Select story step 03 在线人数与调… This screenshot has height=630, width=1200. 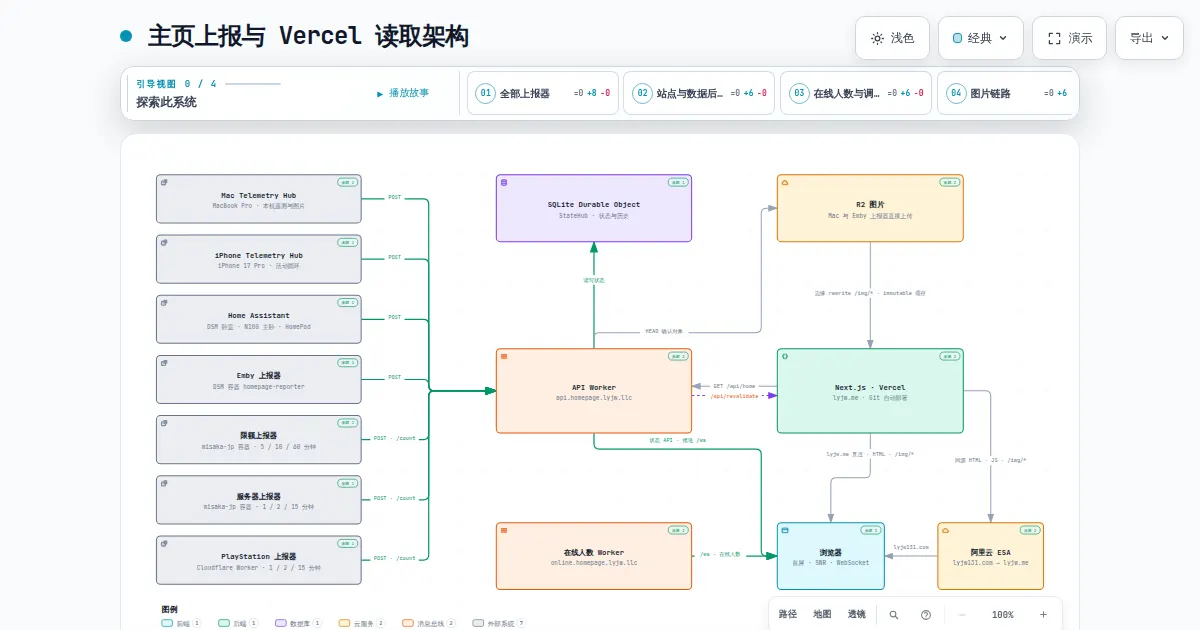click(856, 93)
